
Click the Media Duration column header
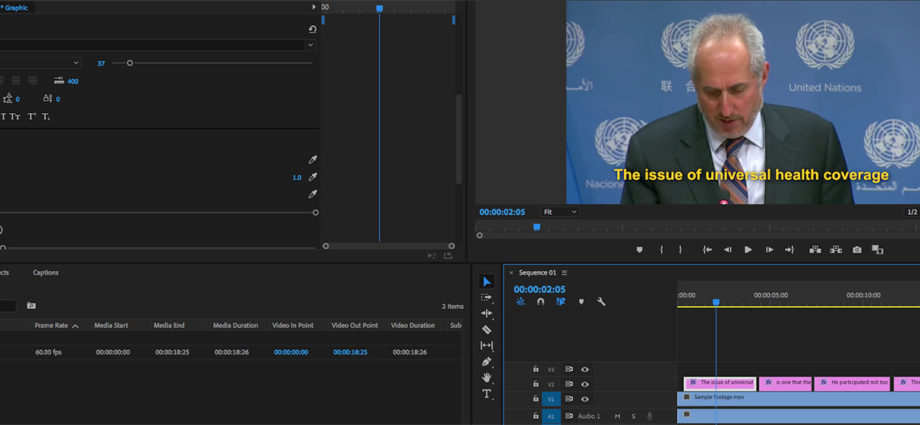pyautogui.click(x=235, y=325)
